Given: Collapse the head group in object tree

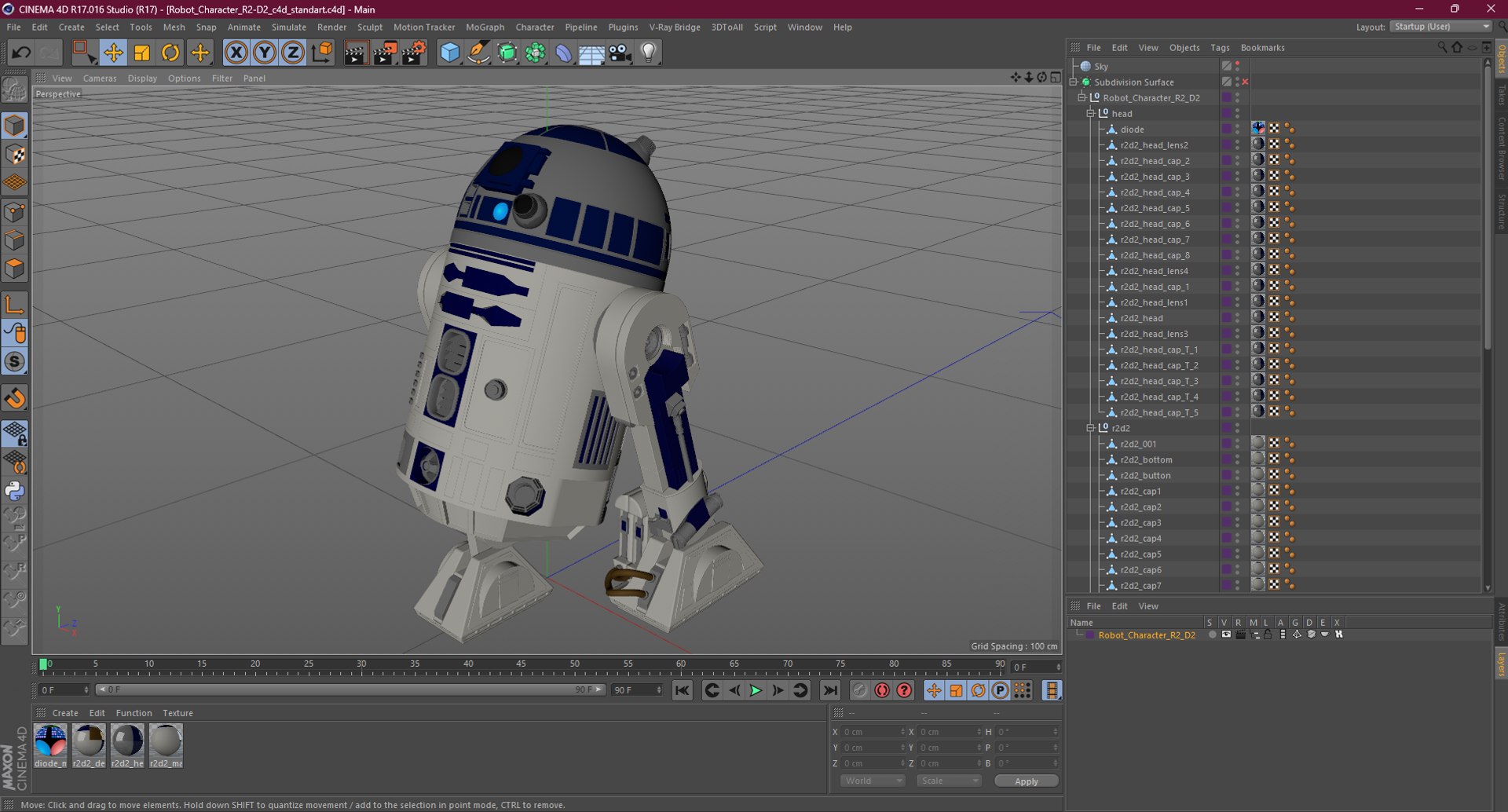Looking at the screenshot, I should click(1090, 113).
